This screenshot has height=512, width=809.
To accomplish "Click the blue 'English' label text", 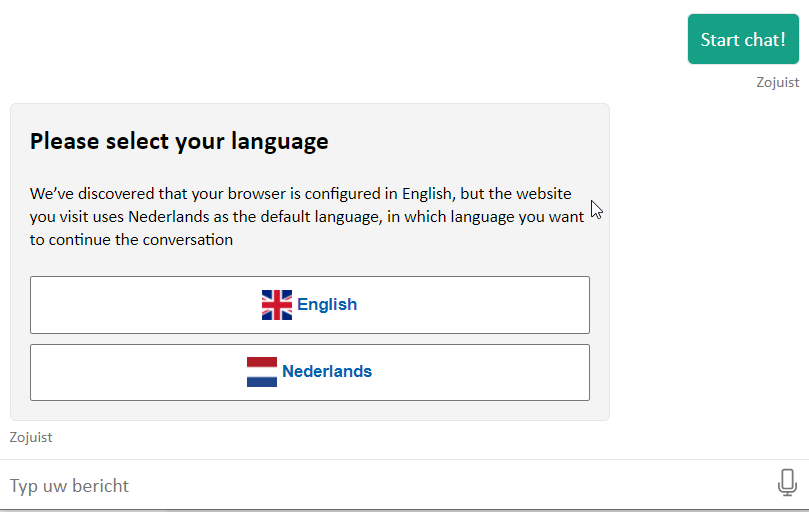I will (x=327, y=305).
